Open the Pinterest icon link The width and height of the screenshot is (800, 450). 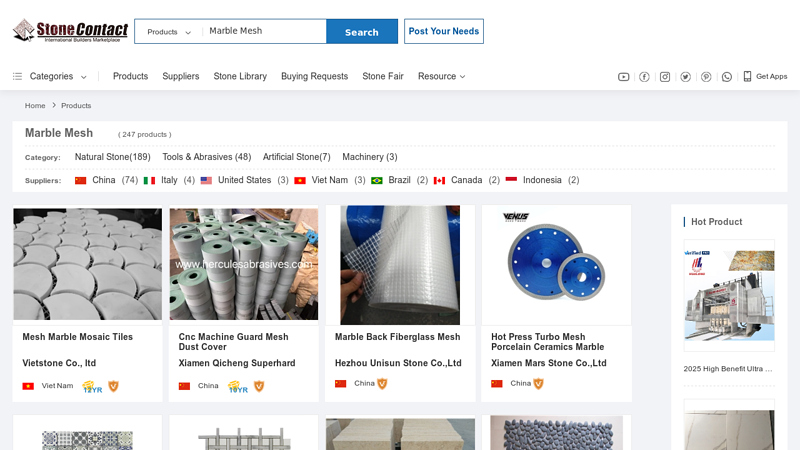(706, 77)
